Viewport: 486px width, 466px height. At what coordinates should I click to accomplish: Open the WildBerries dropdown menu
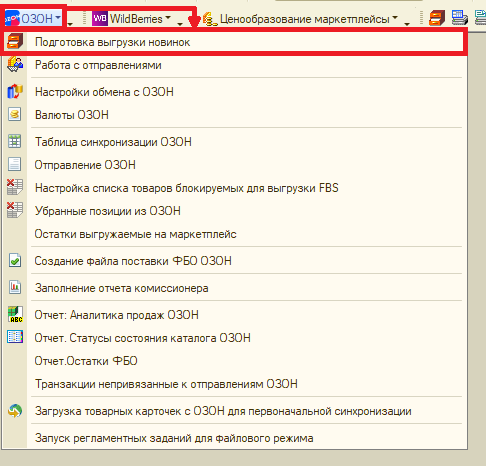131,18
